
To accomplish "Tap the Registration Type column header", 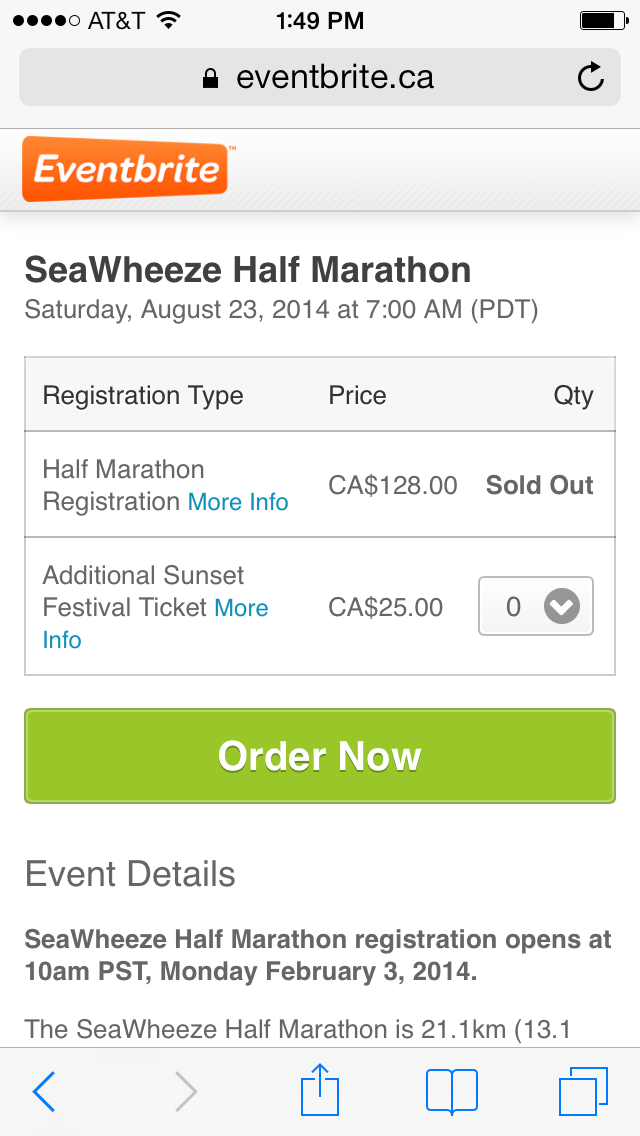I will [143, 395].
